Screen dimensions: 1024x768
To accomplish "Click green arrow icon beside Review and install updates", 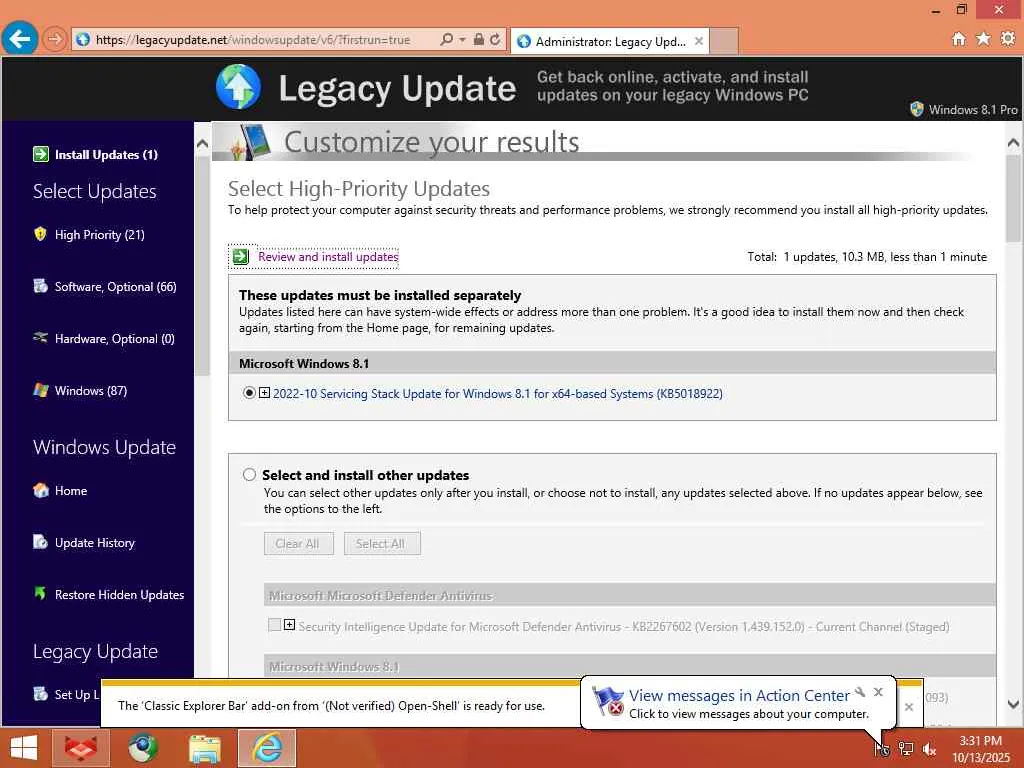I will tap(241, 256).
